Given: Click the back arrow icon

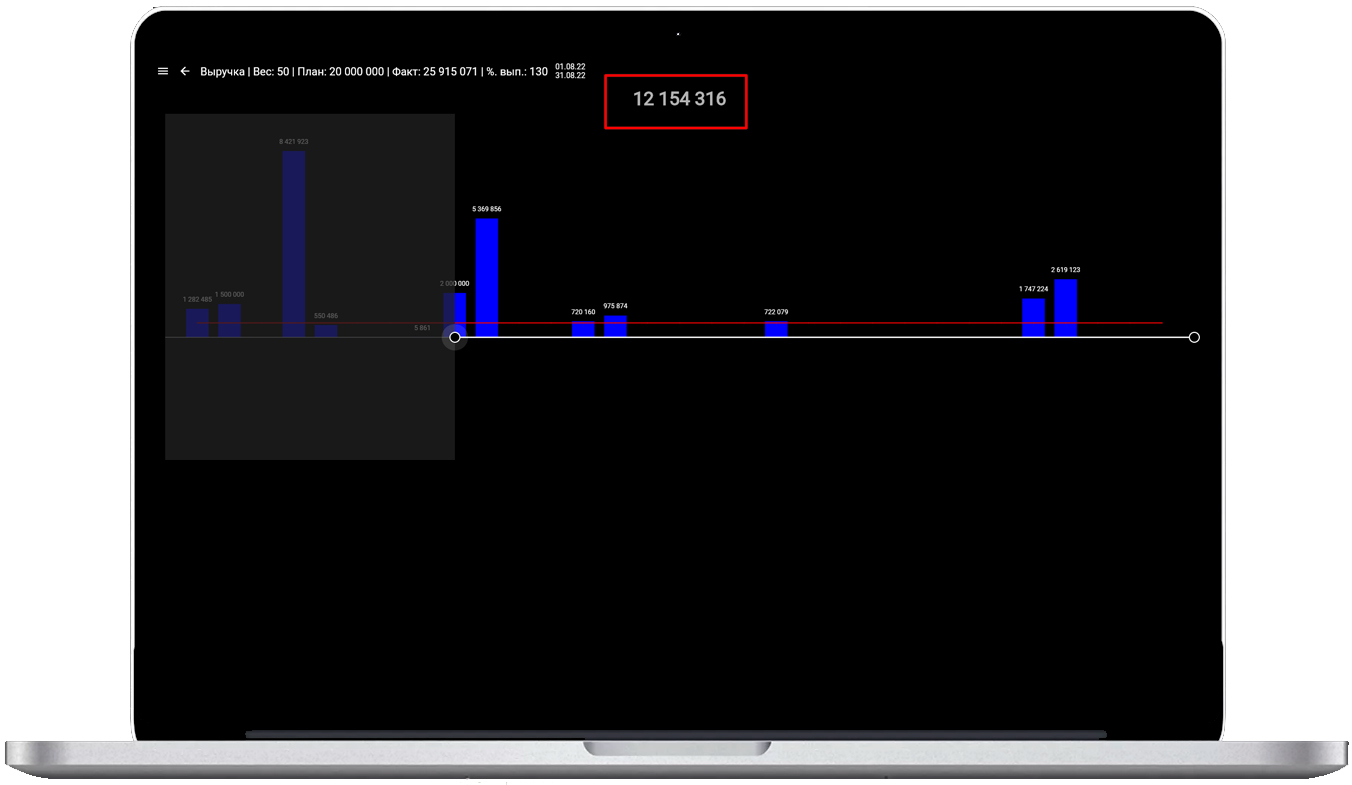Looking at the screenshot, I should [185, 72].
